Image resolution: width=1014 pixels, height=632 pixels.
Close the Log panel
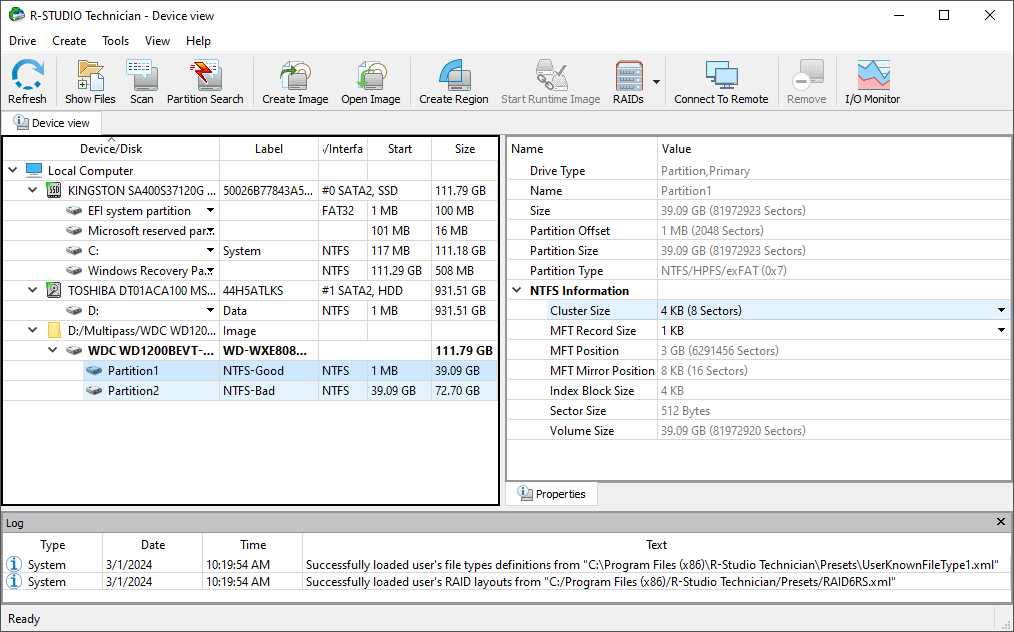click(x=1001, y=521)
